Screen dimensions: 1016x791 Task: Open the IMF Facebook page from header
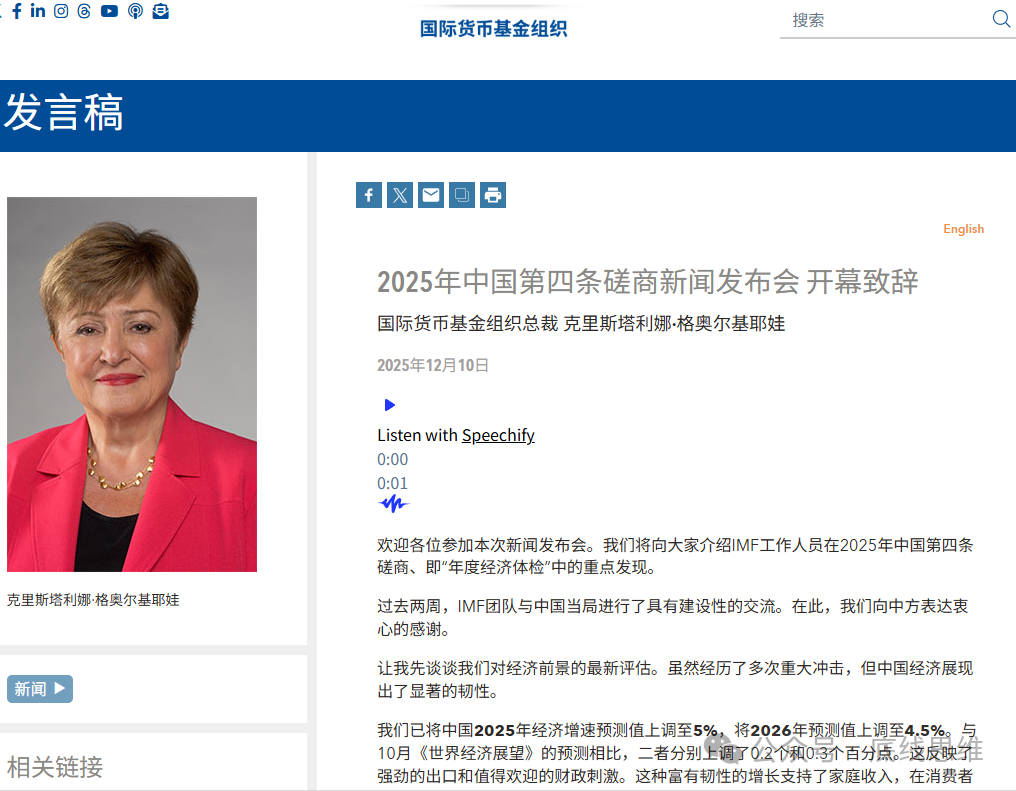coord(17,11)
